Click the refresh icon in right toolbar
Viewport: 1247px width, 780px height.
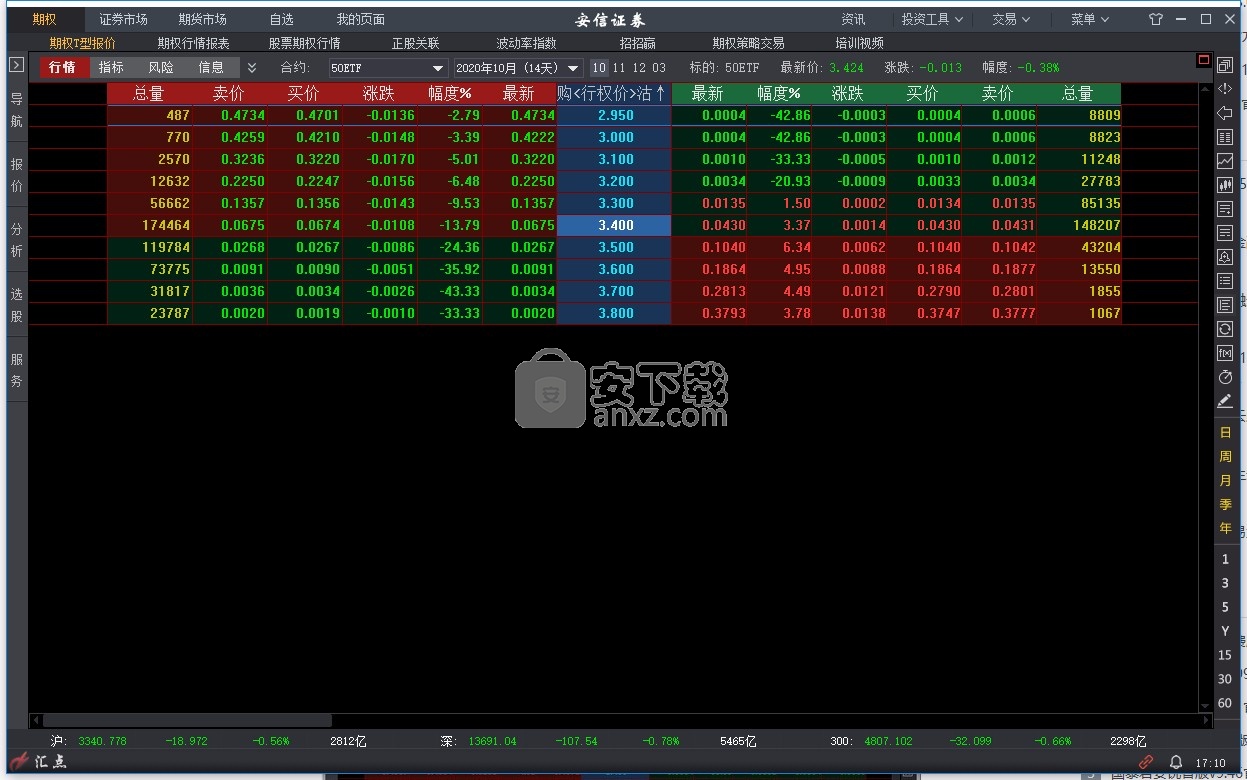(x=1225, y=329)
